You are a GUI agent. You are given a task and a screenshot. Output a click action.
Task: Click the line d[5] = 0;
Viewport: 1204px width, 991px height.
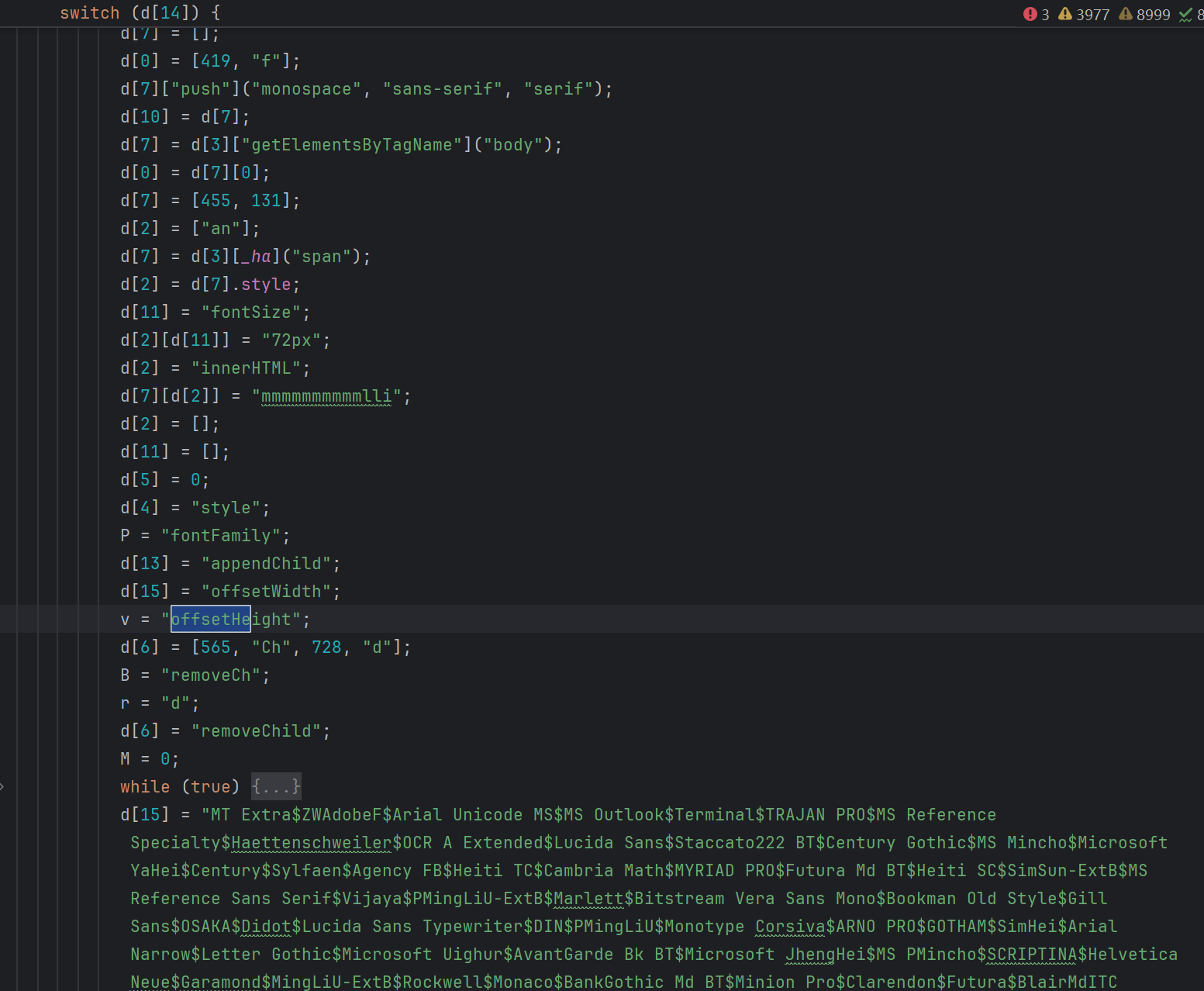point(164,480)
